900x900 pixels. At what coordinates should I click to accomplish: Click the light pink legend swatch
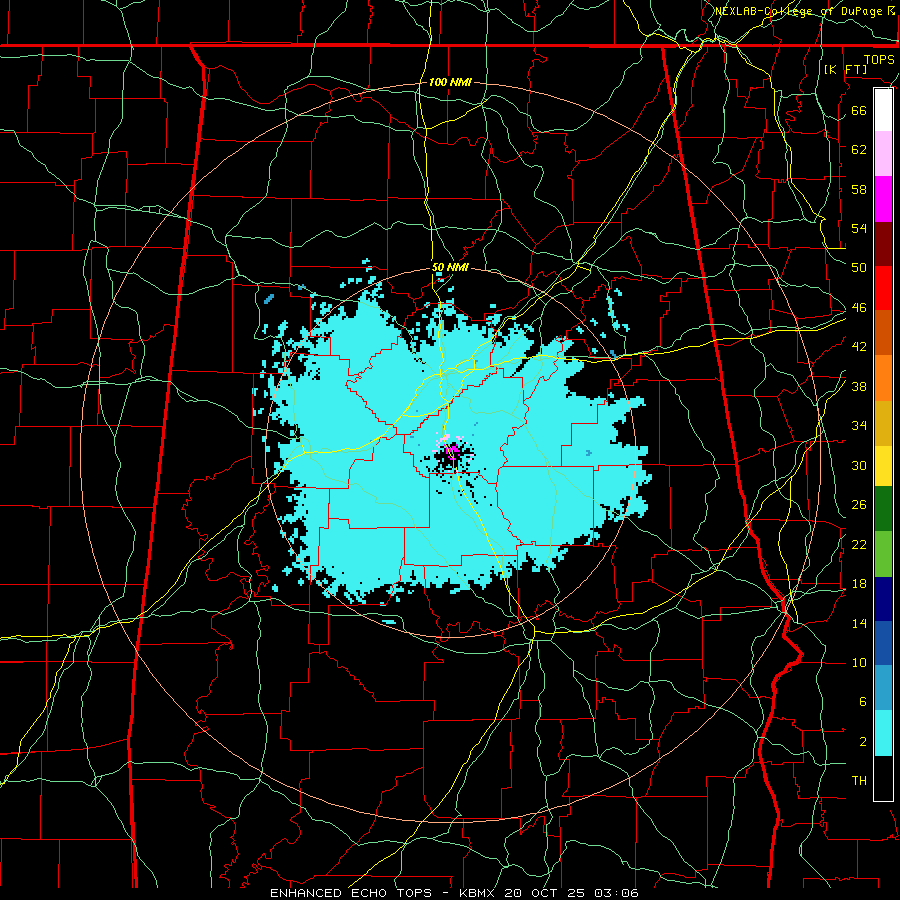click(x=883, y=154)
